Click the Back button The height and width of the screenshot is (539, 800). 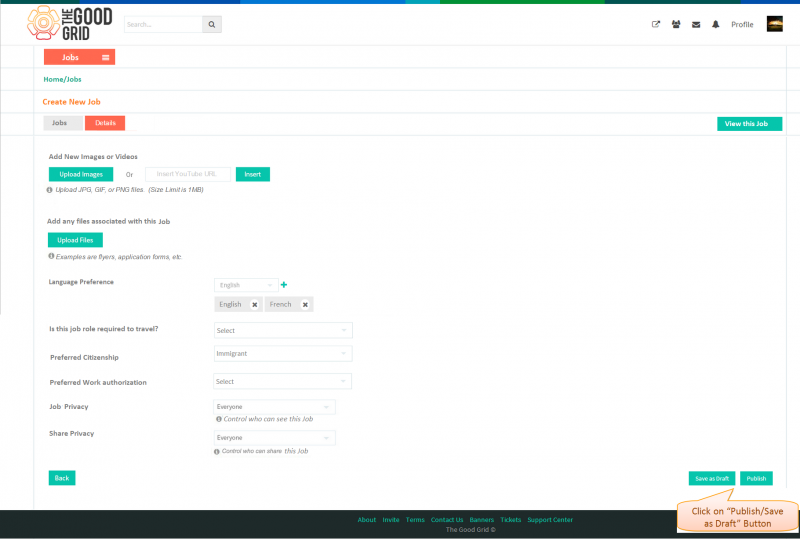point(62,478)
